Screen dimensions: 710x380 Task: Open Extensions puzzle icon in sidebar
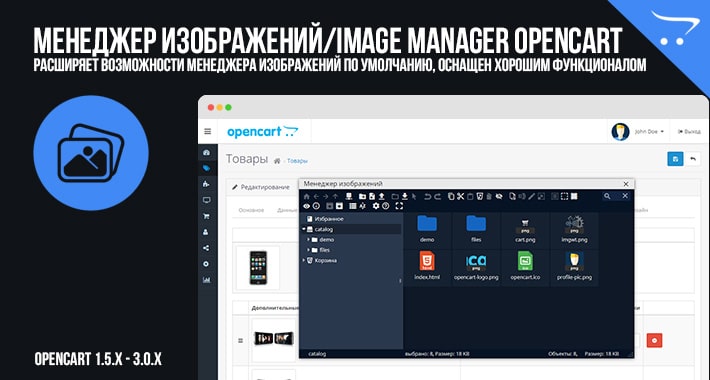pyautogui.click(x=206, y=184)
